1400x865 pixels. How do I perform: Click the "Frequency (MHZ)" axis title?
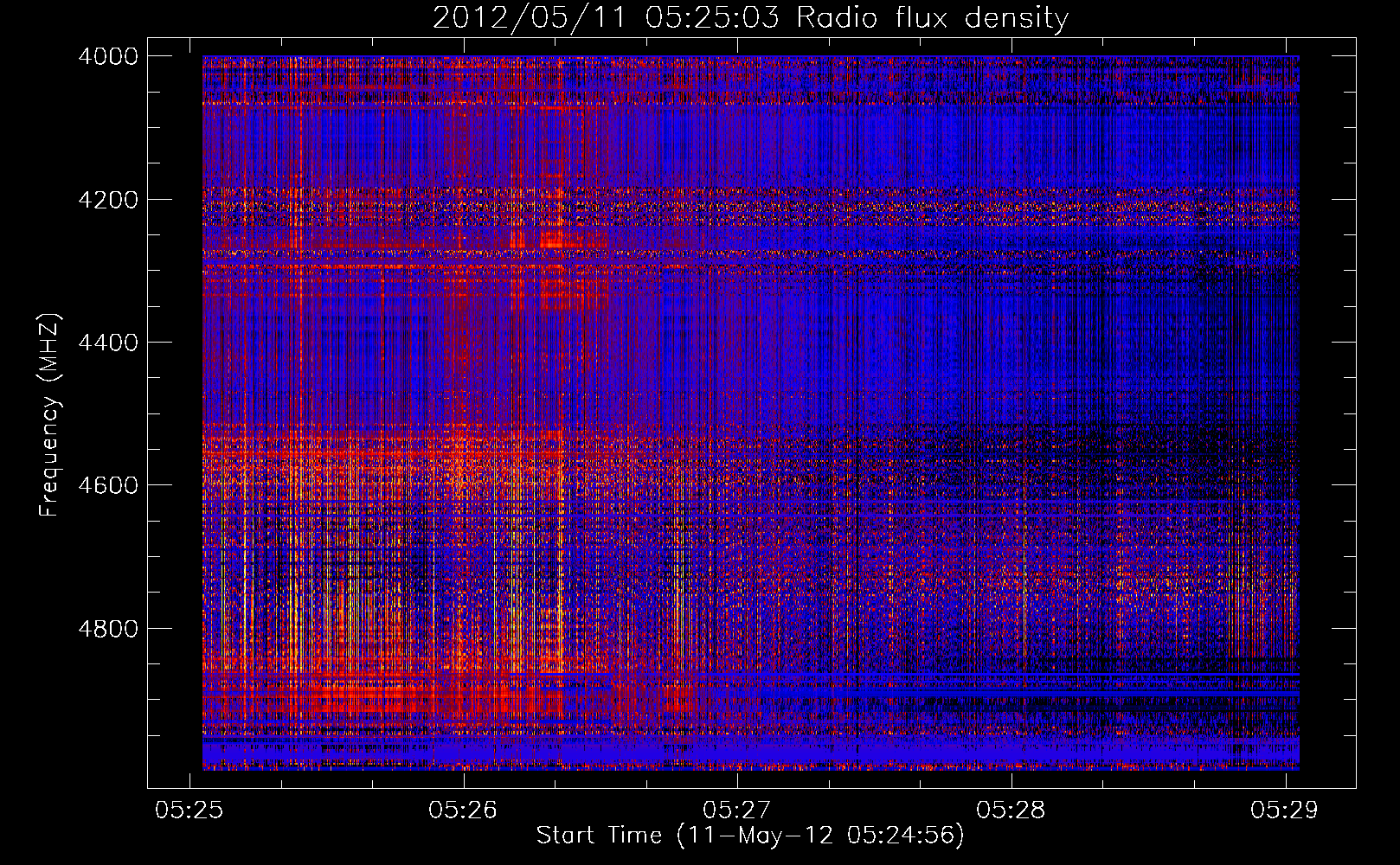pyautogui.click(x=50, y=415)
